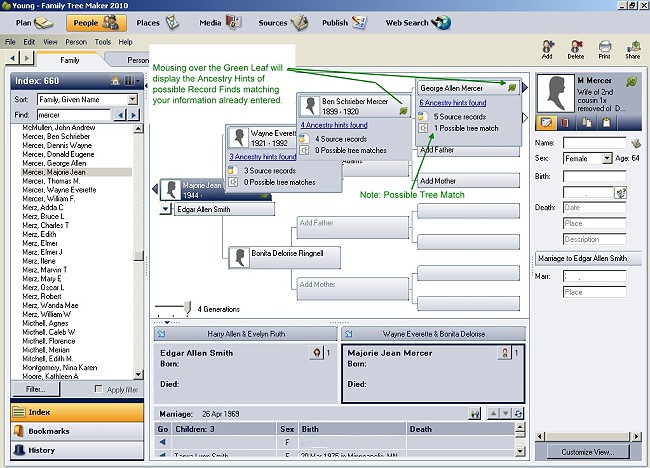Click index list scroll down arrow
Screen dimensions: 650x468
point(138,374)
